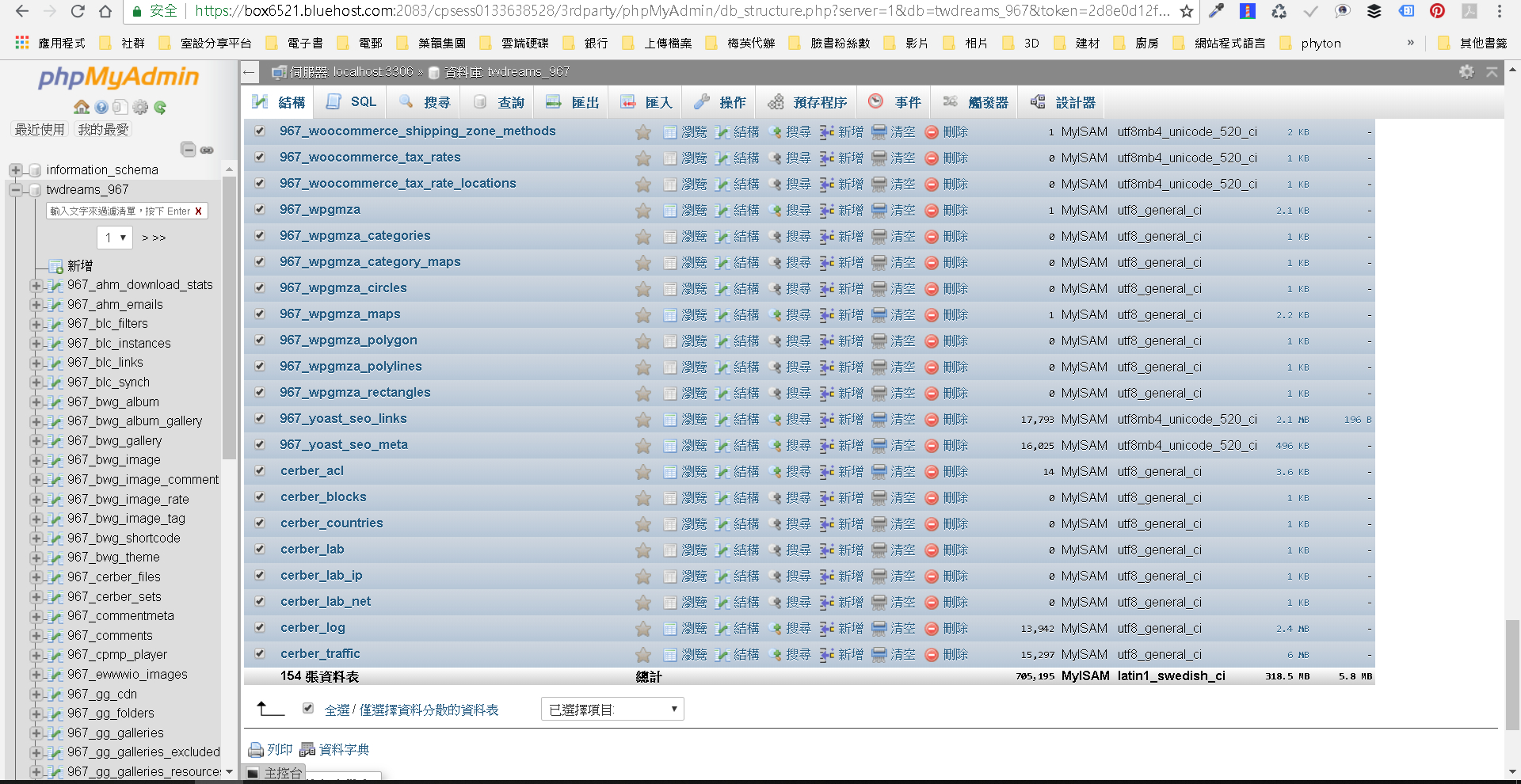Uncheck the cerber_traffic table checkbox
This screenshot has width=1521, height=784.
pos(260,654)
